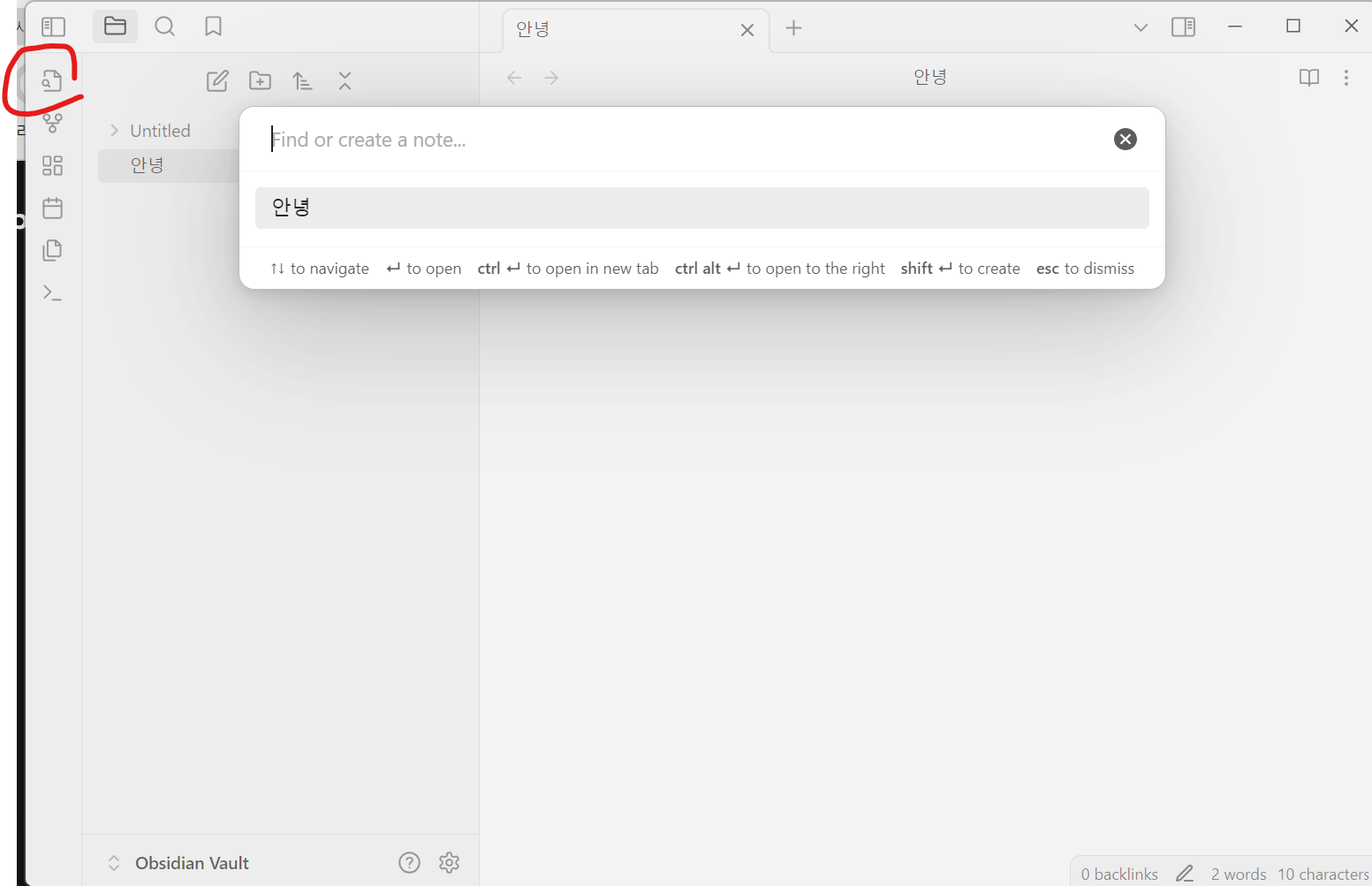
Task: Create a new folder icon
Action: [260, 81]
